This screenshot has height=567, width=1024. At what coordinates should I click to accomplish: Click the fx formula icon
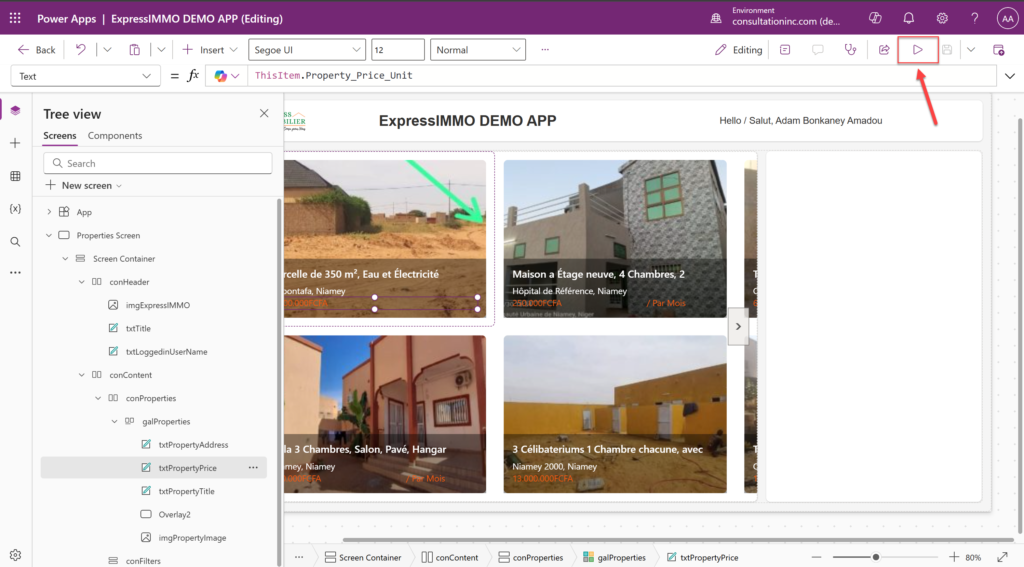click(x=193, y=76)
